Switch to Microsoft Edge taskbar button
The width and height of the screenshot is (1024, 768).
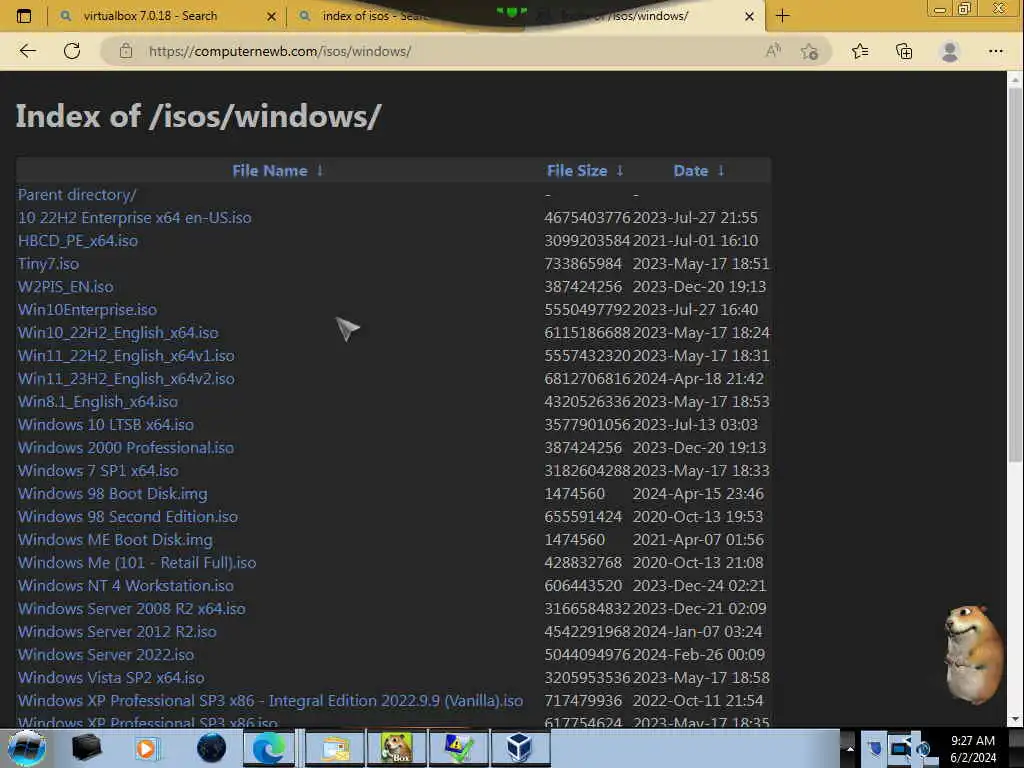click(x=269, y=748)
